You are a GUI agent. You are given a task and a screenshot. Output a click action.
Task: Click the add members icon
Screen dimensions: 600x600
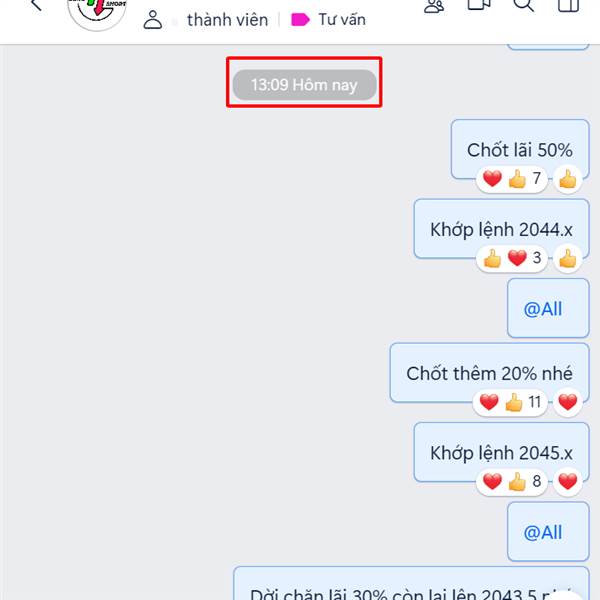pyautogui.click(x=434, y=6)
